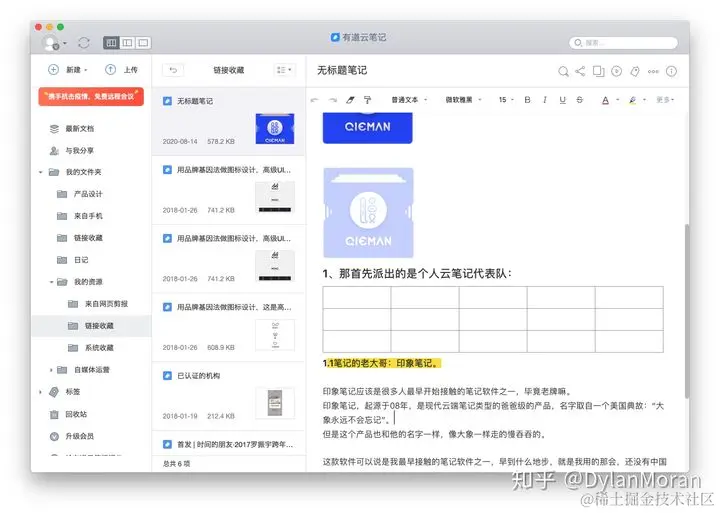720x513 pixels.
Task: Click the clear formatting eraser icon
Action: click(x=350, y=100)
